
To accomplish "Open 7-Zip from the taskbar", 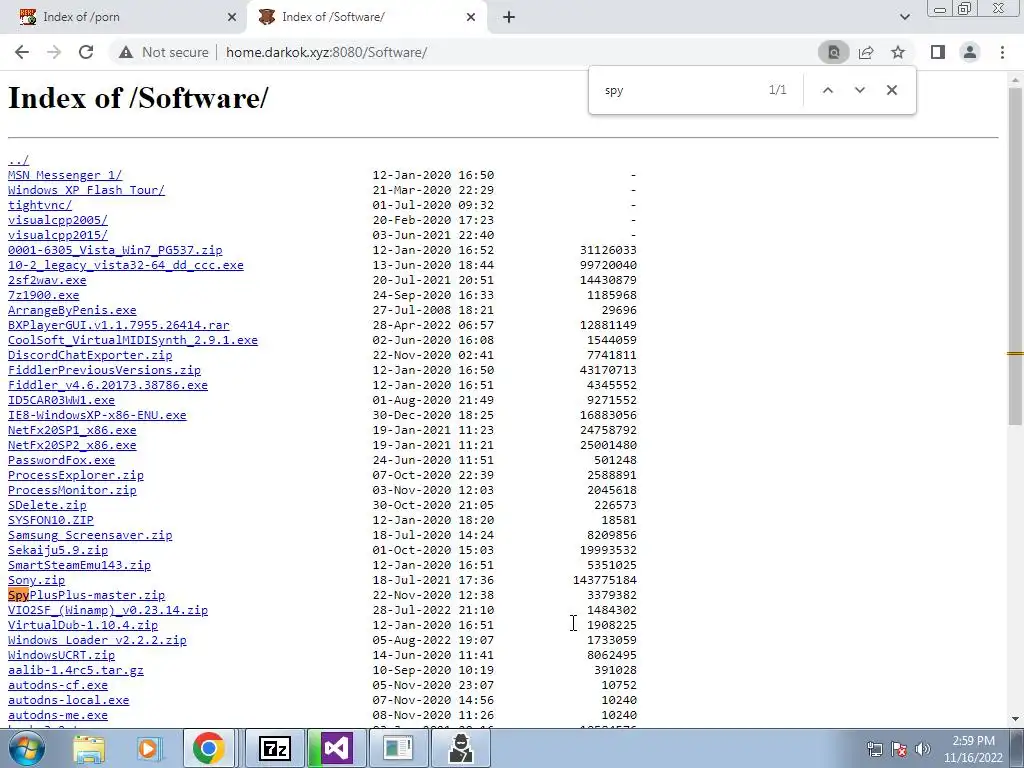I will point(274,748).
